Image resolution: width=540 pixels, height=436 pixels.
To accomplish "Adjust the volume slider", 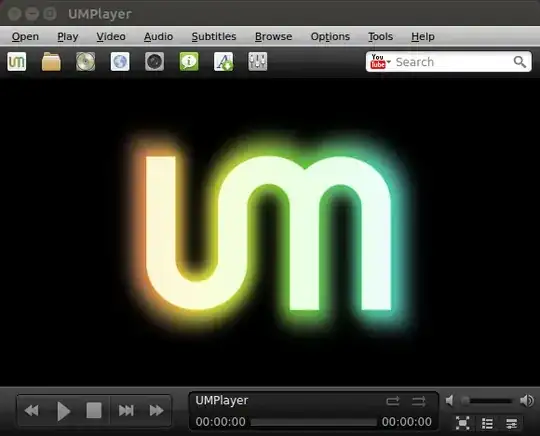I will [x=488, y=401].
